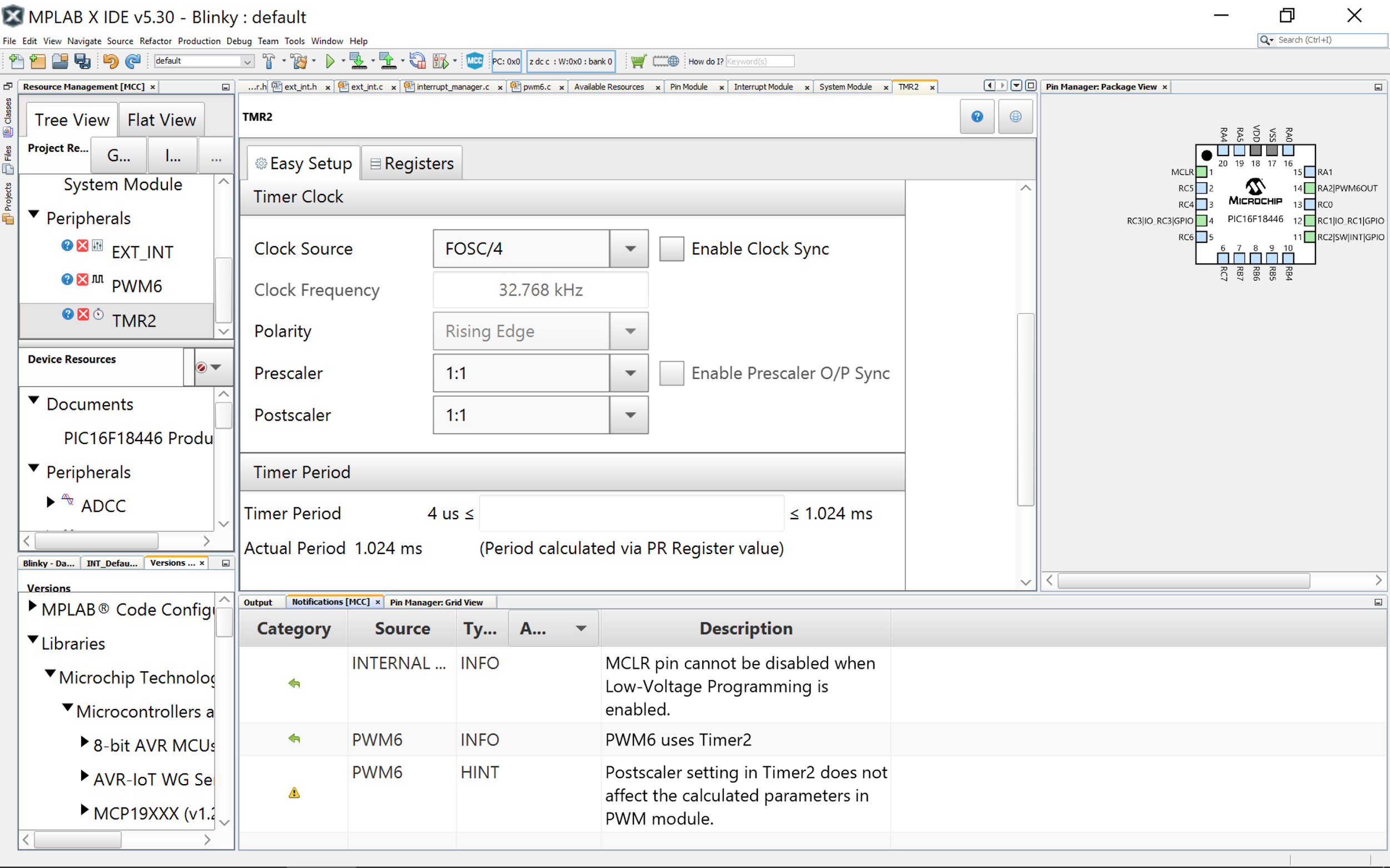Click the Undo arrow icon
This screenshot has width=1390, height=868.
point(110,61)
